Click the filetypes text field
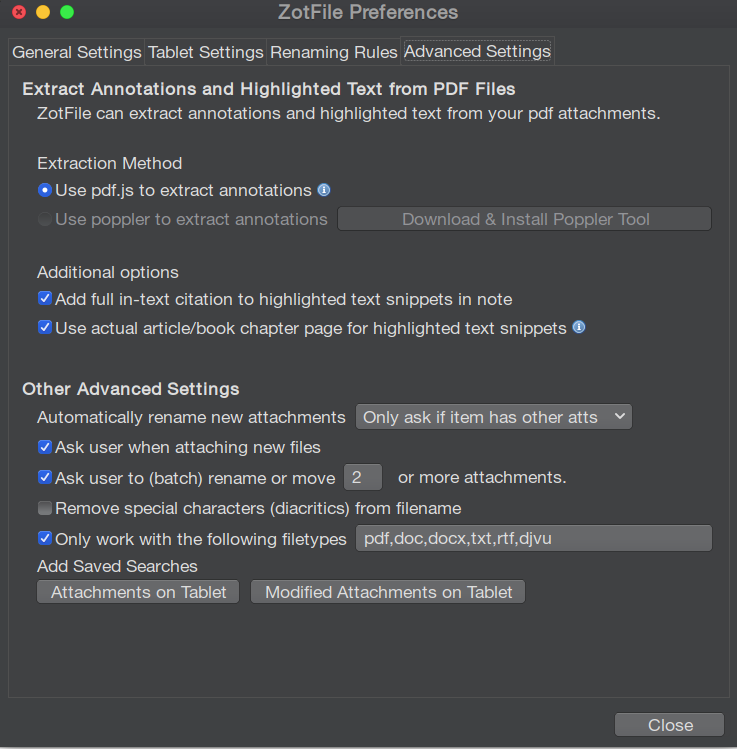The image size is (737, 749). [x=534, y=538]
